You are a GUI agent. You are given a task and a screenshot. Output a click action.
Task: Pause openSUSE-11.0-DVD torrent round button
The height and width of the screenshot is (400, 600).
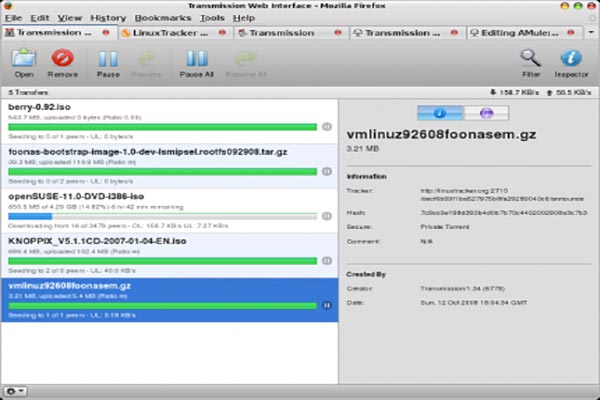pos(326,216)
